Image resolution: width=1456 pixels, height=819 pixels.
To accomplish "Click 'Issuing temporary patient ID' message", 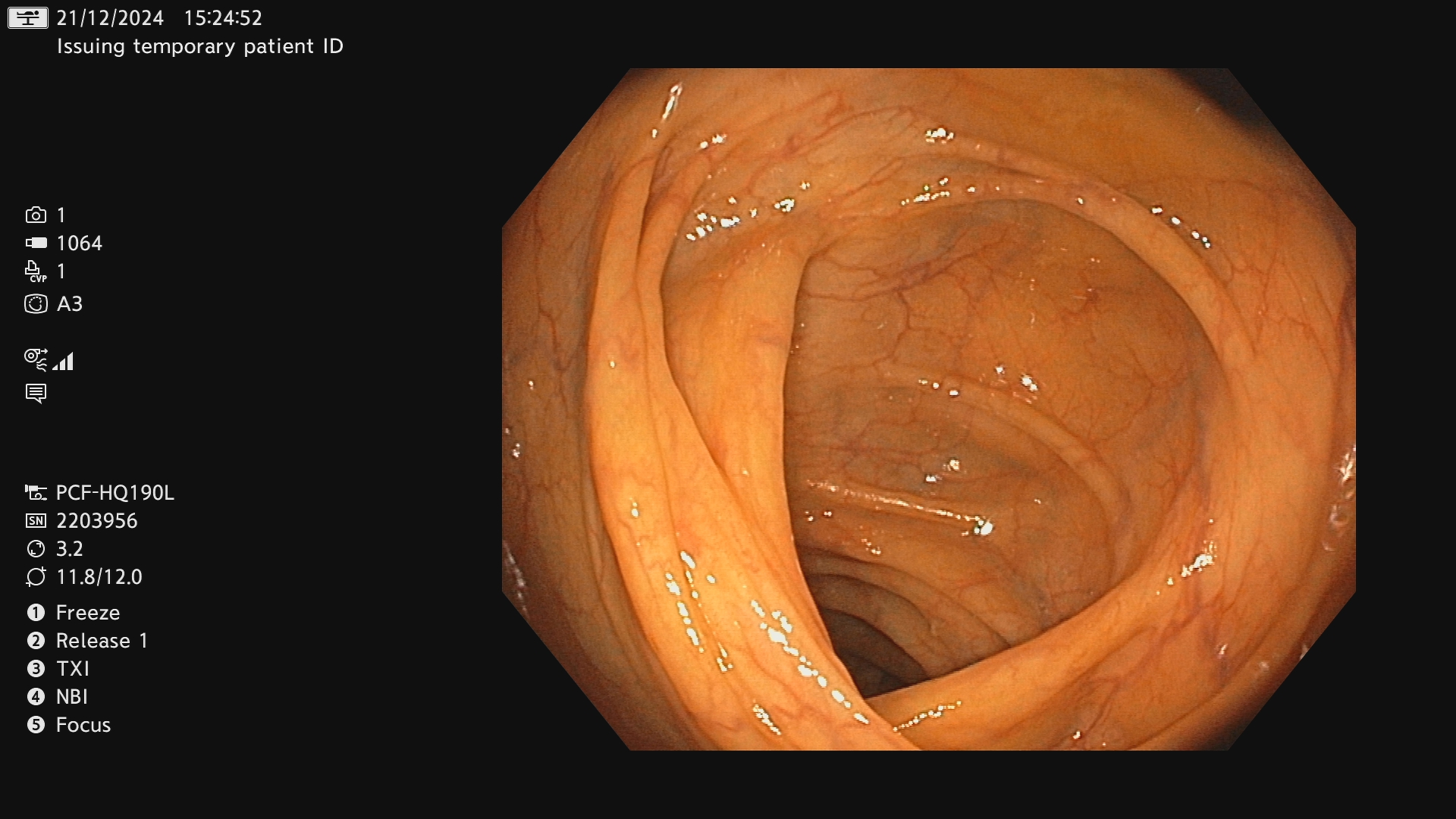I will click(x=200, y=46).
